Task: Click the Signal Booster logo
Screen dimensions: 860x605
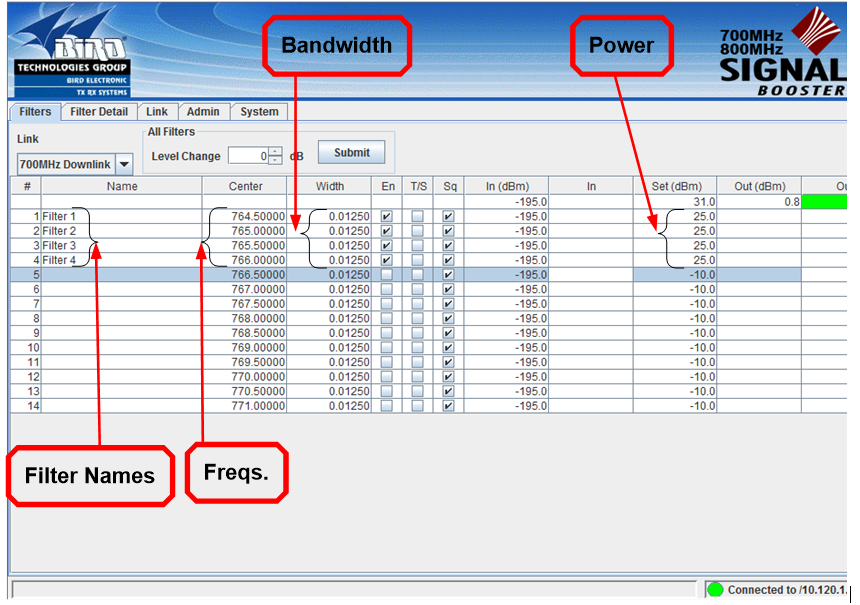Action: point(783,52)
